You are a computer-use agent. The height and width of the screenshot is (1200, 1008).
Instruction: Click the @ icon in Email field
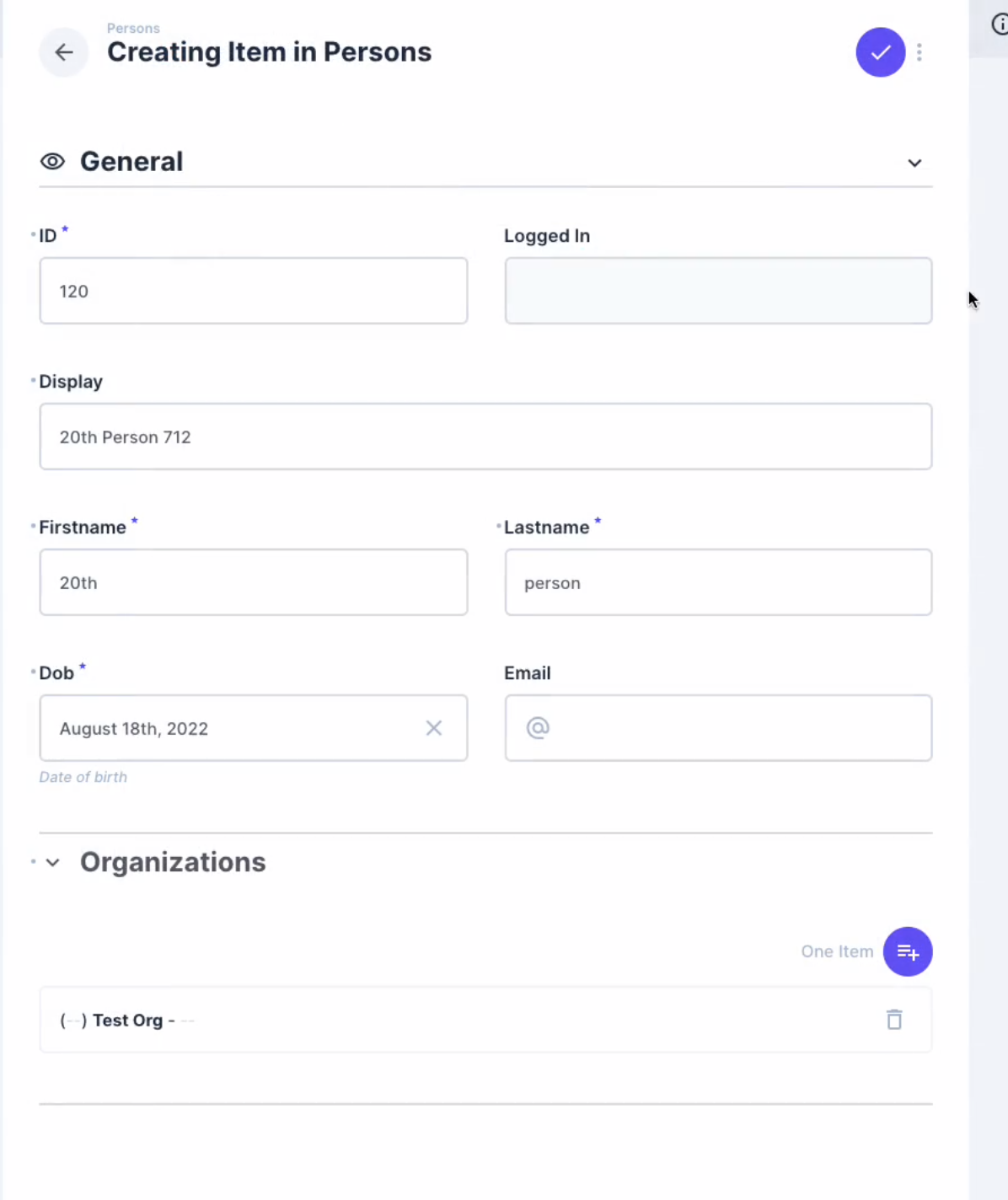pos(538,728)
